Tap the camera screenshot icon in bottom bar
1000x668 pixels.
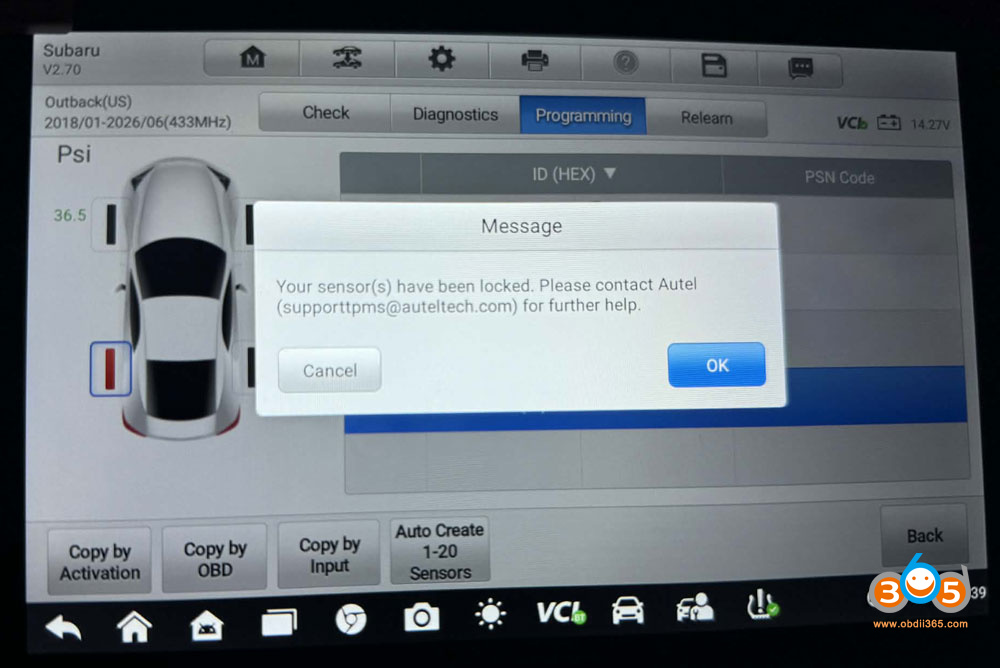coord(421,618)
